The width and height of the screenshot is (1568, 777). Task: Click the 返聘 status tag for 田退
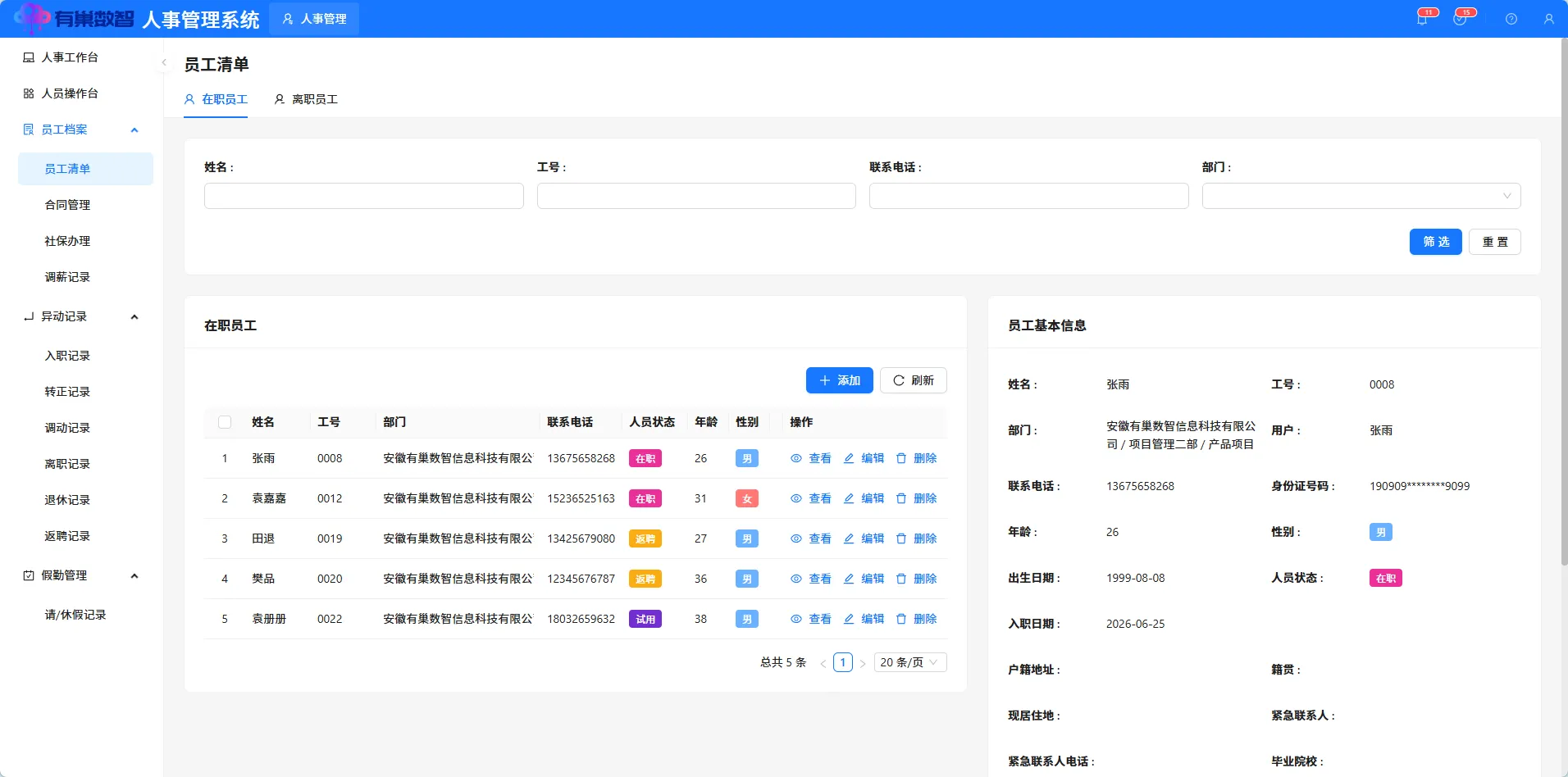click(x=645, y=538)
